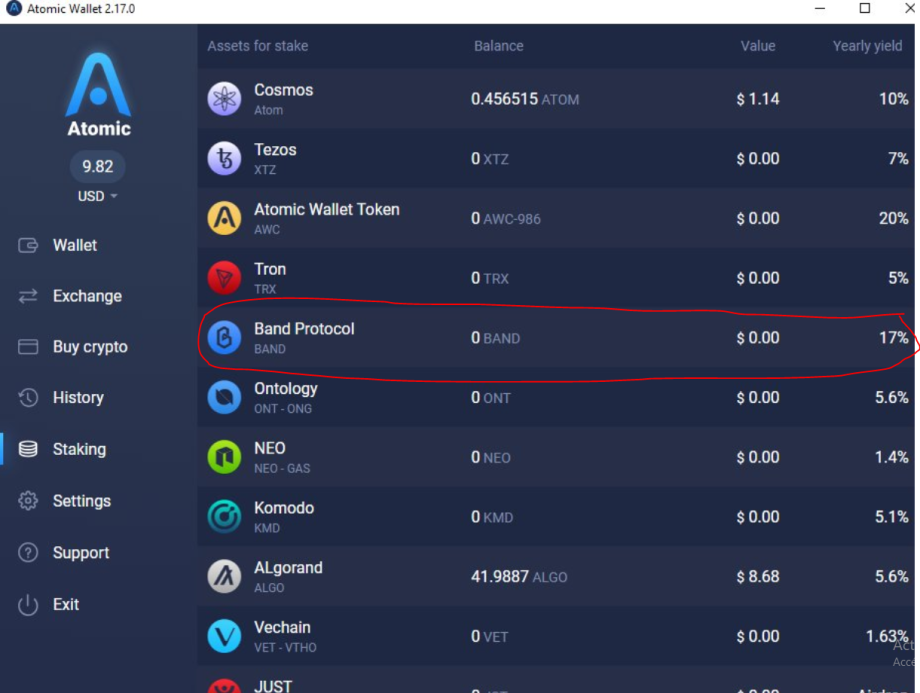Open the Tron staking row name
920x693 pixels.
tap(270, 269)
